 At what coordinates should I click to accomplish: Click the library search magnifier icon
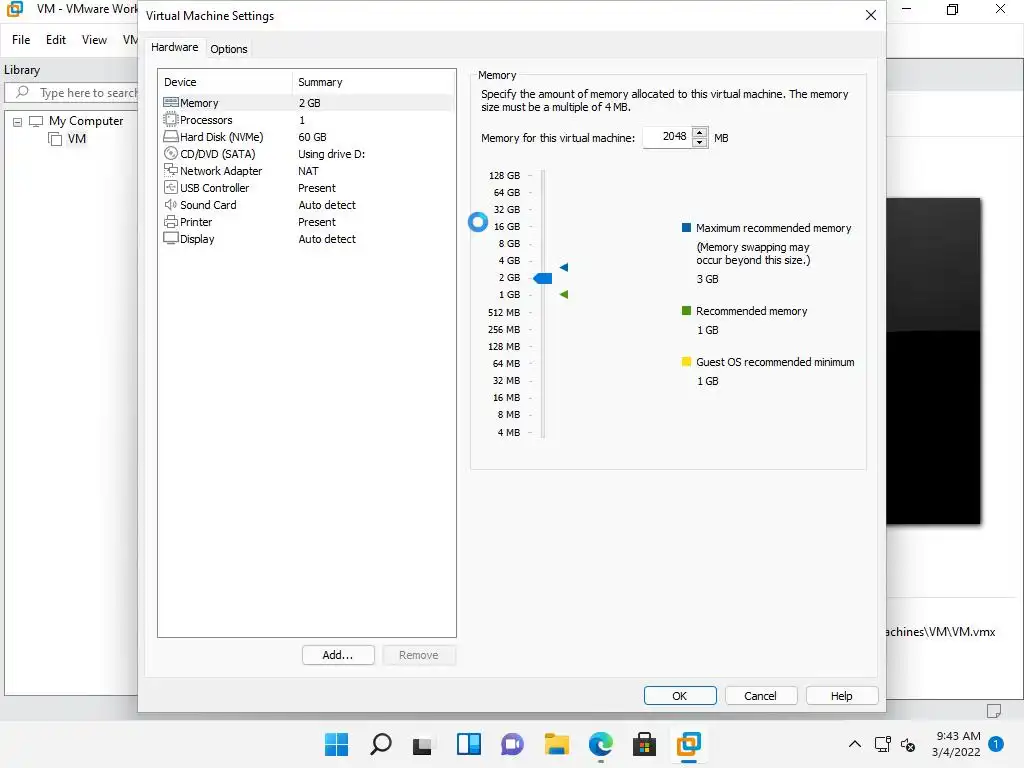click(22, 92)
